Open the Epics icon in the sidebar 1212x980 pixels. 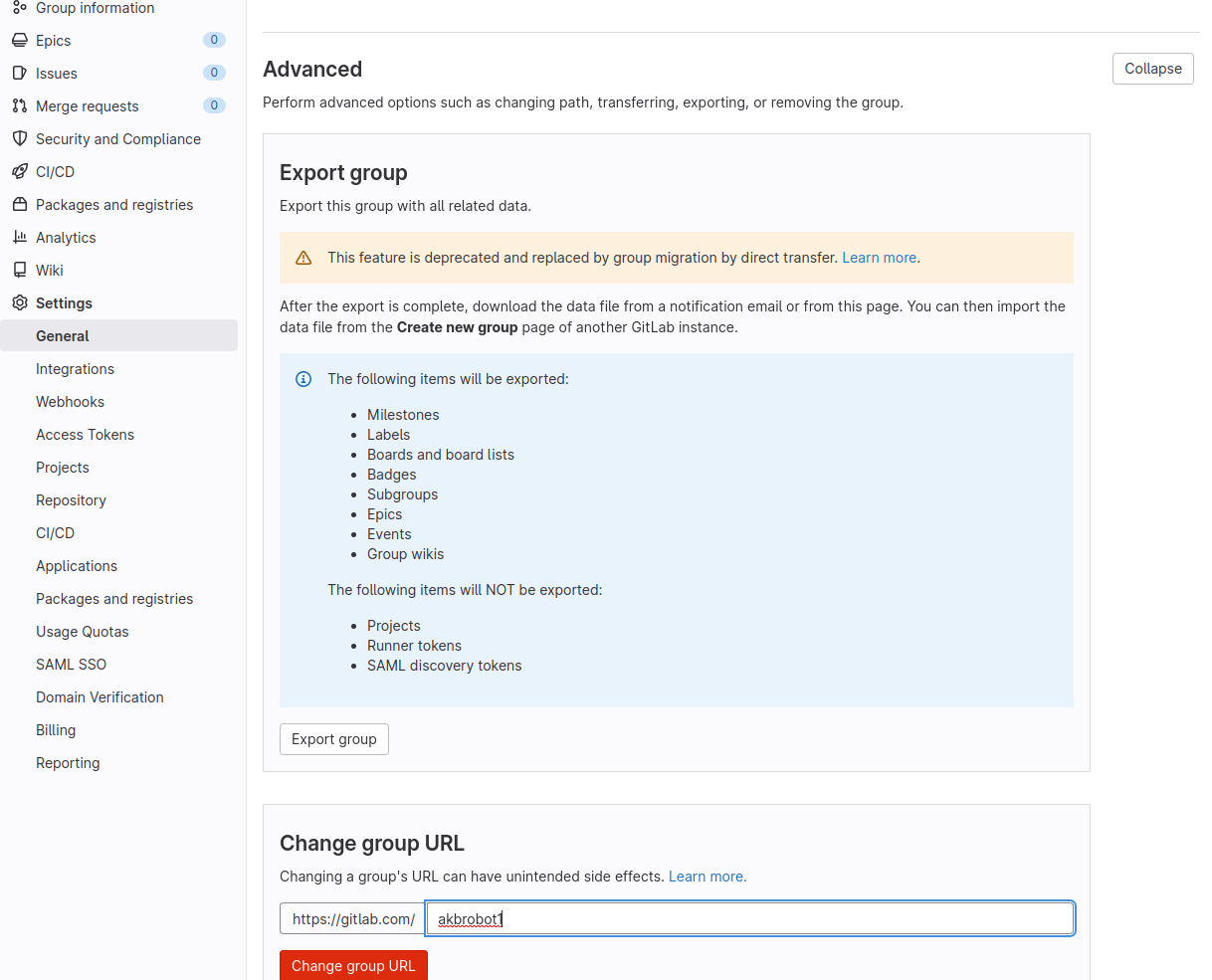point(20,40)
